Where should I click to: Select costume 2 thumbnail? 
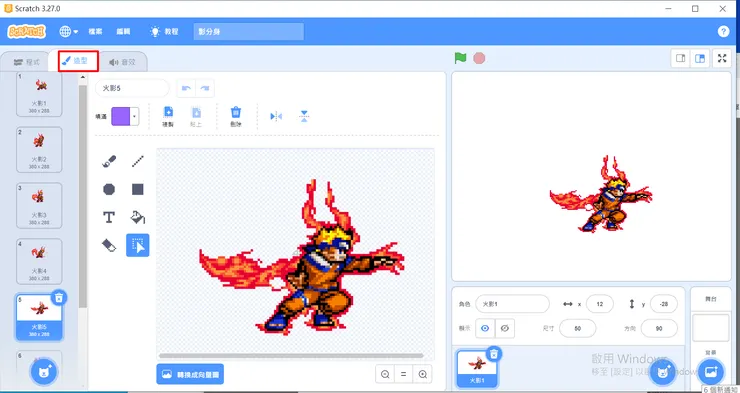click(39, 150)
